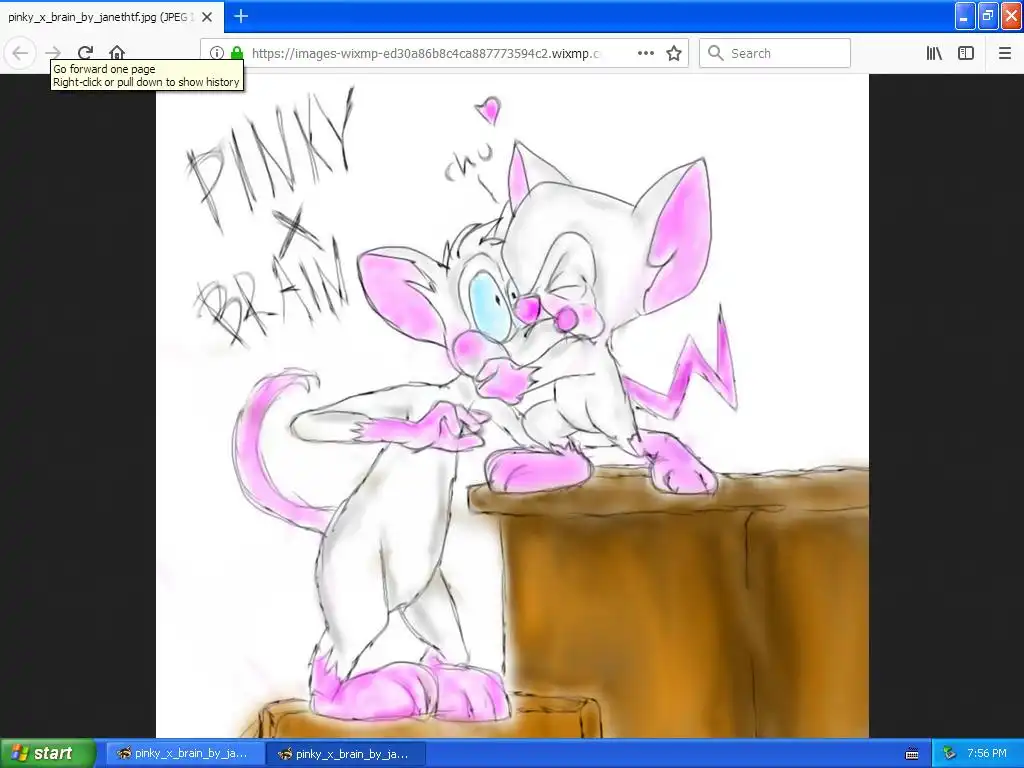Click the Pinky x Brain drawing
The image size is (1024, 768).
(512, 406)
